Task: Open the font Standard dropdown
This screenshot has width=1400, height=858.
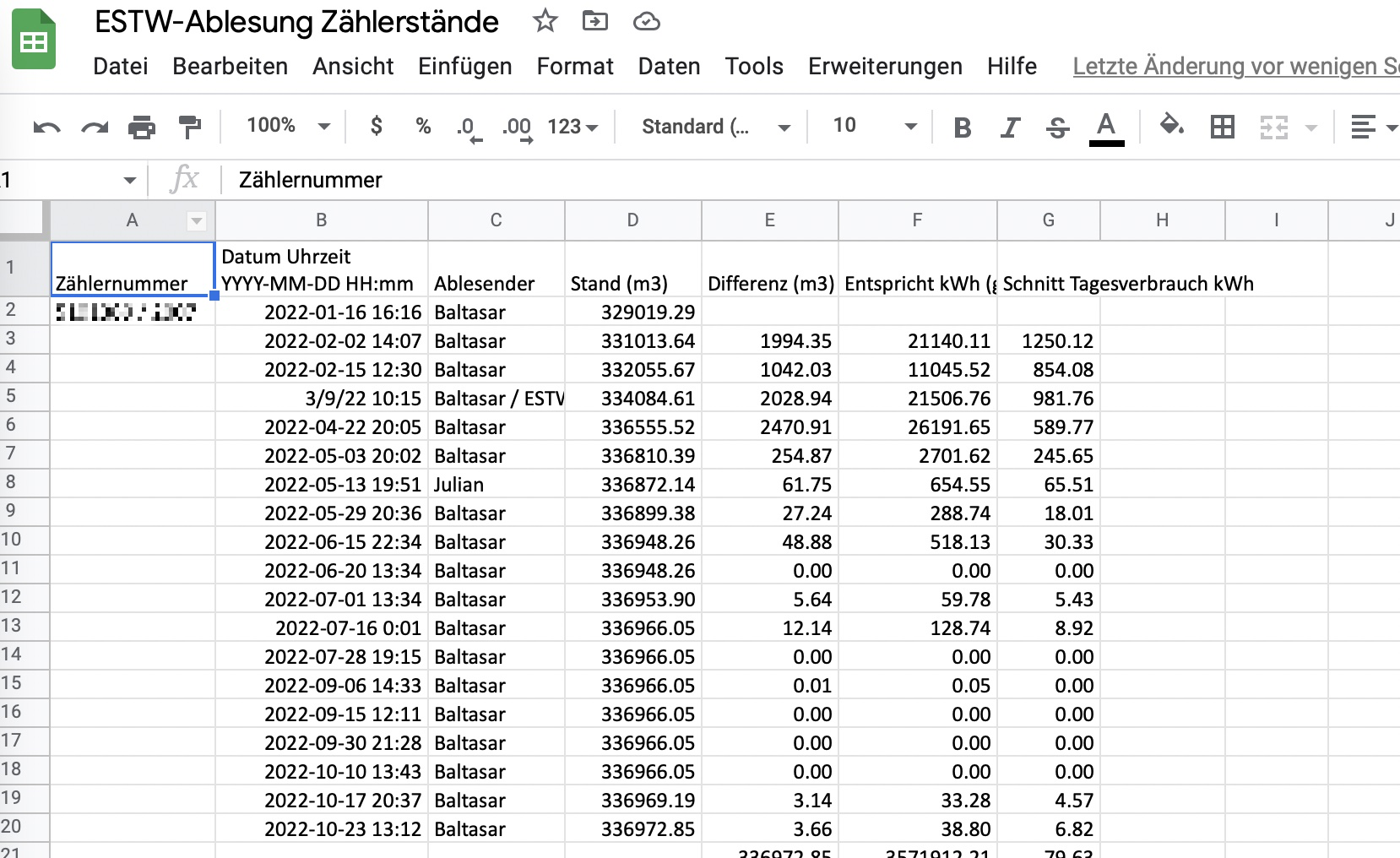Action: (x=716, y=127)
